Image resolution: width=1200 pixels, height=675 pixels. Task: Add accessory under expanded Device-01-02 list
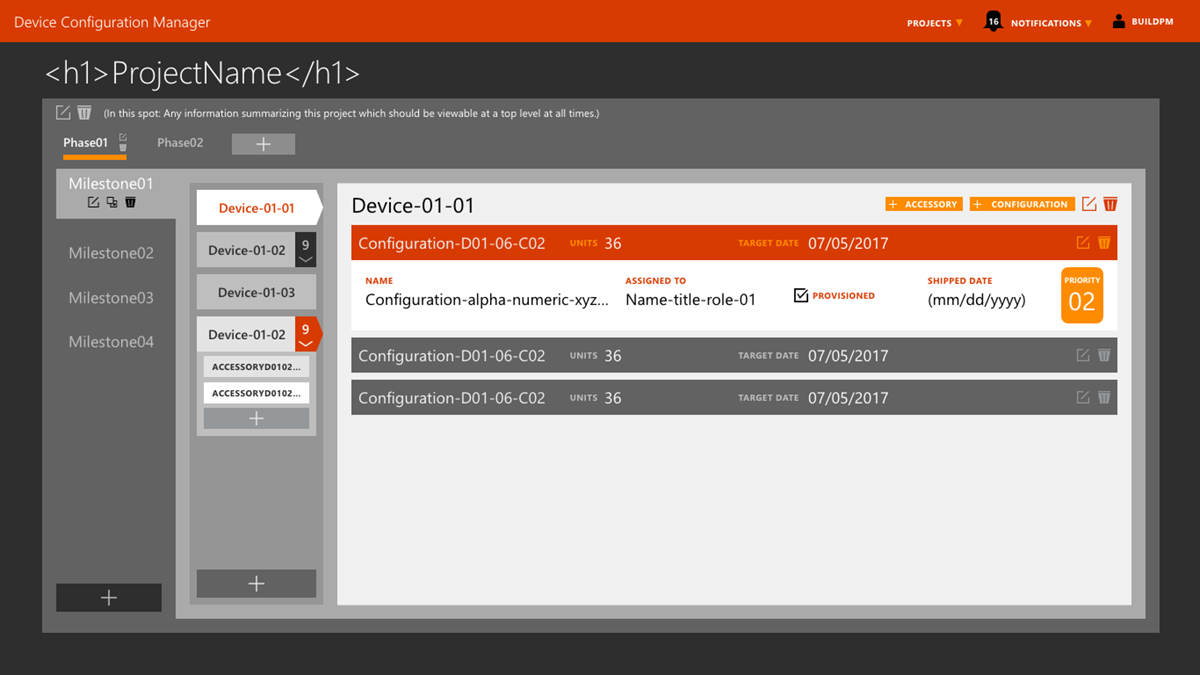click(256, 419)
